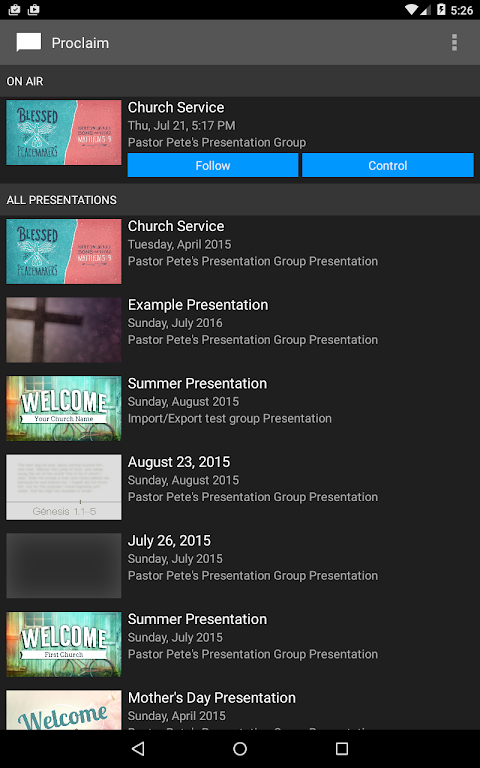Open the three-dot overflow menu
Screen dimensions: 480x768
455,43
